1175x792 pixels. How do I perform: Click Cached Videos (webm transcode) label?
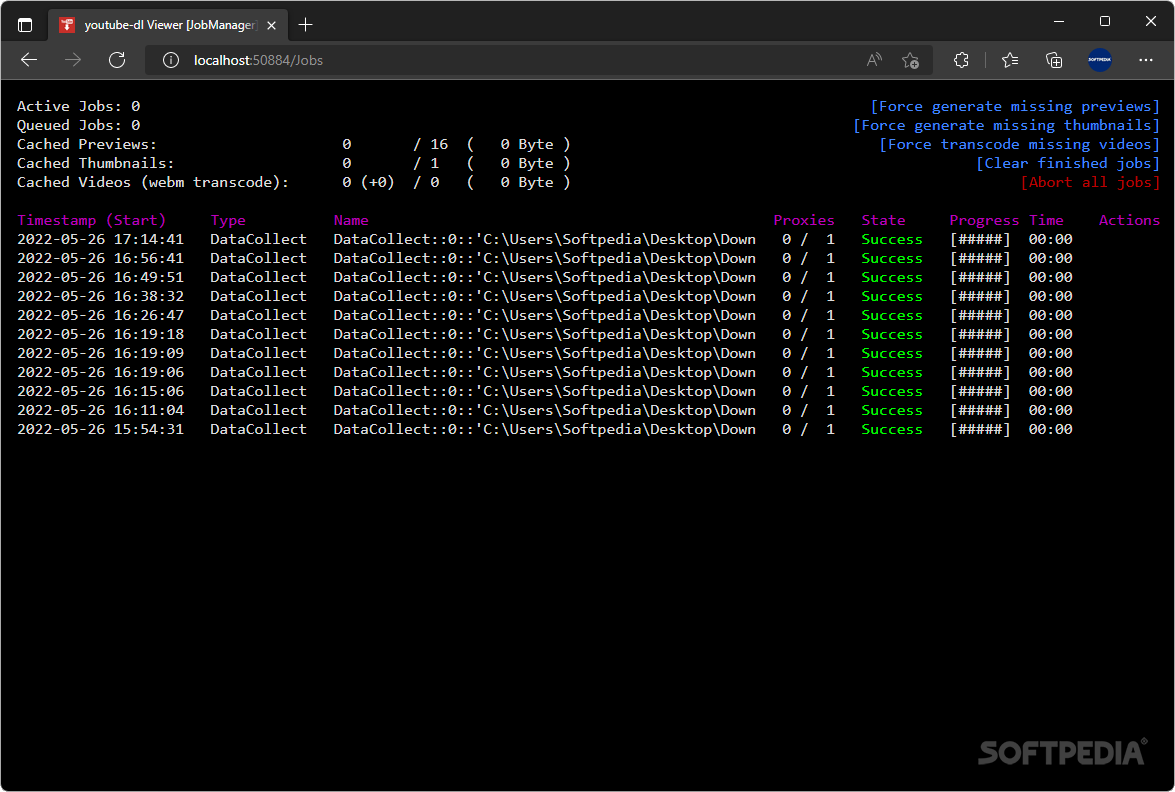153,182
